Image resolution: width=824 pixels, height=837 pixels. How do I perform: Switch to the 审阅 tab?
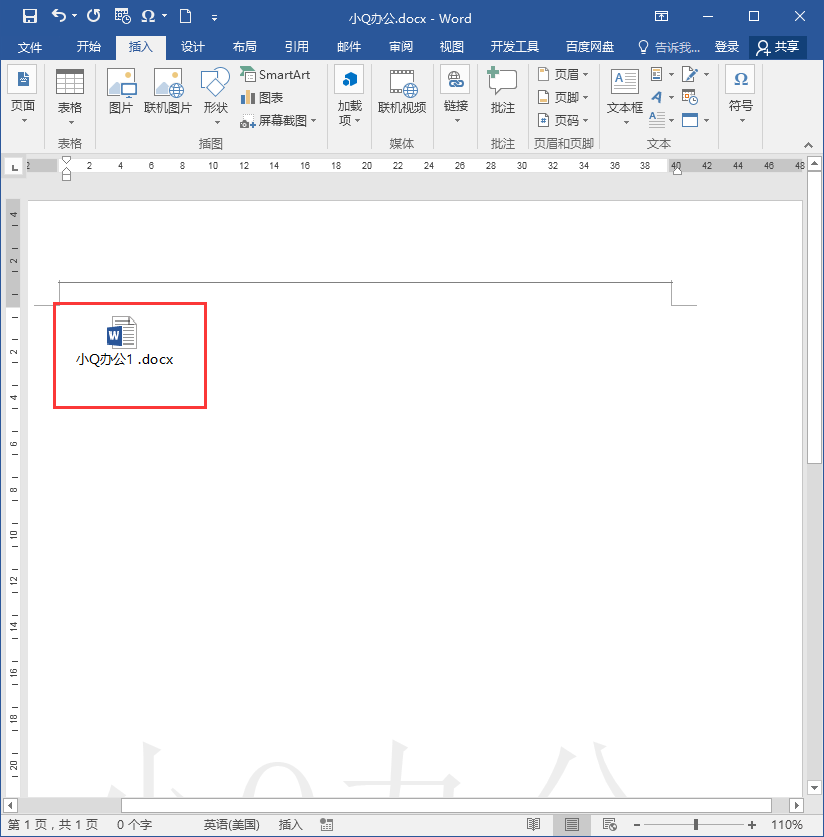click(x=401, y=47)
